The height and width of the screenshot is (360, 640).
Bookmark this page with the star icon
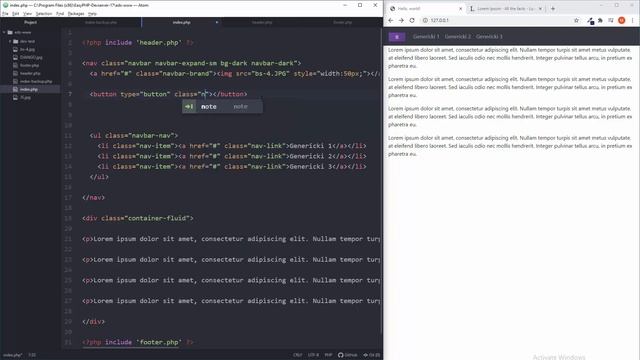tap(576, 20)
